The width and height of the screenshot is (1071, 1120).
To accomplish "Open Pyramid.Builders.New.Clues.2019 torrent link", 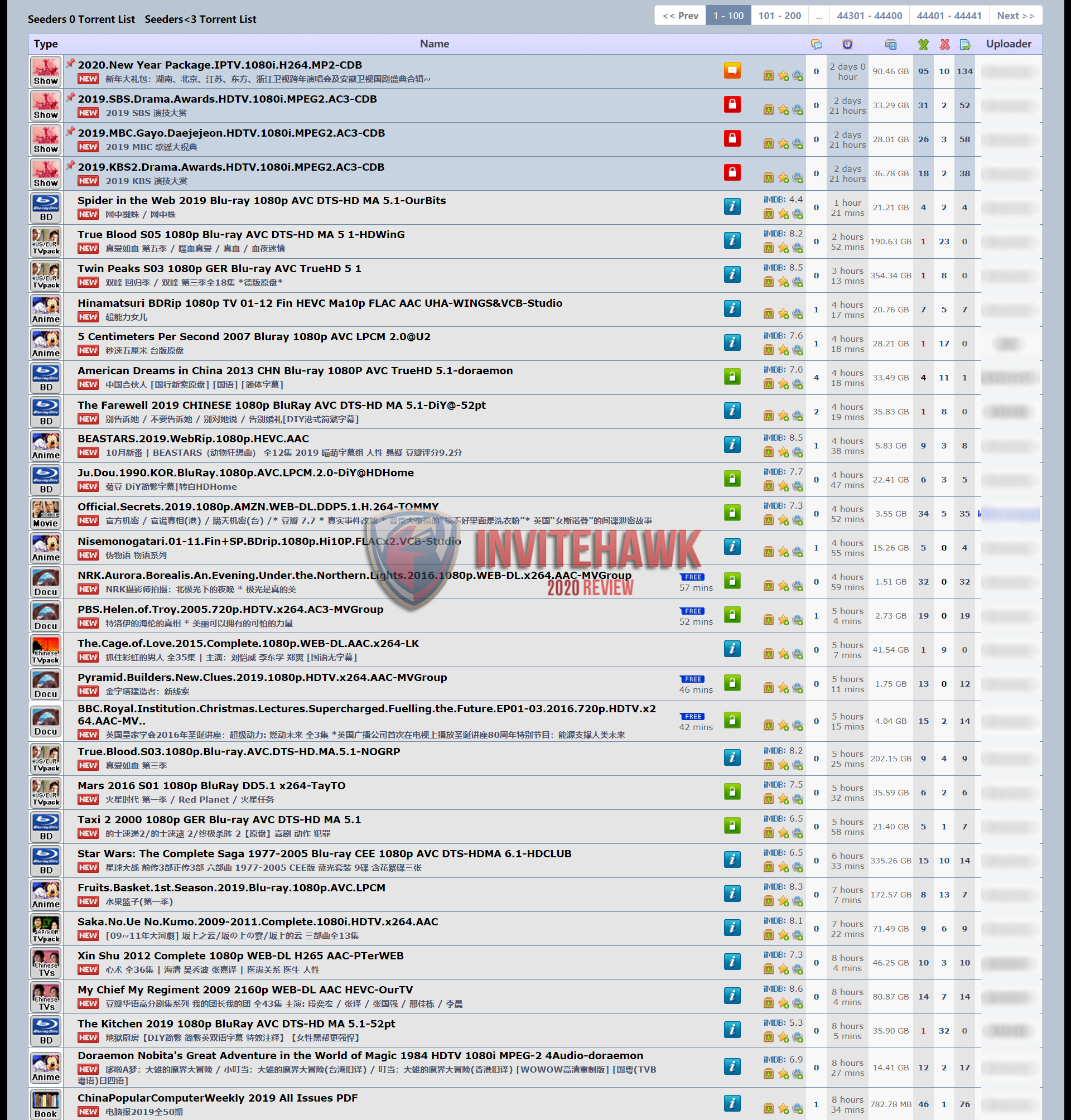I will click(x=263, y=677).
